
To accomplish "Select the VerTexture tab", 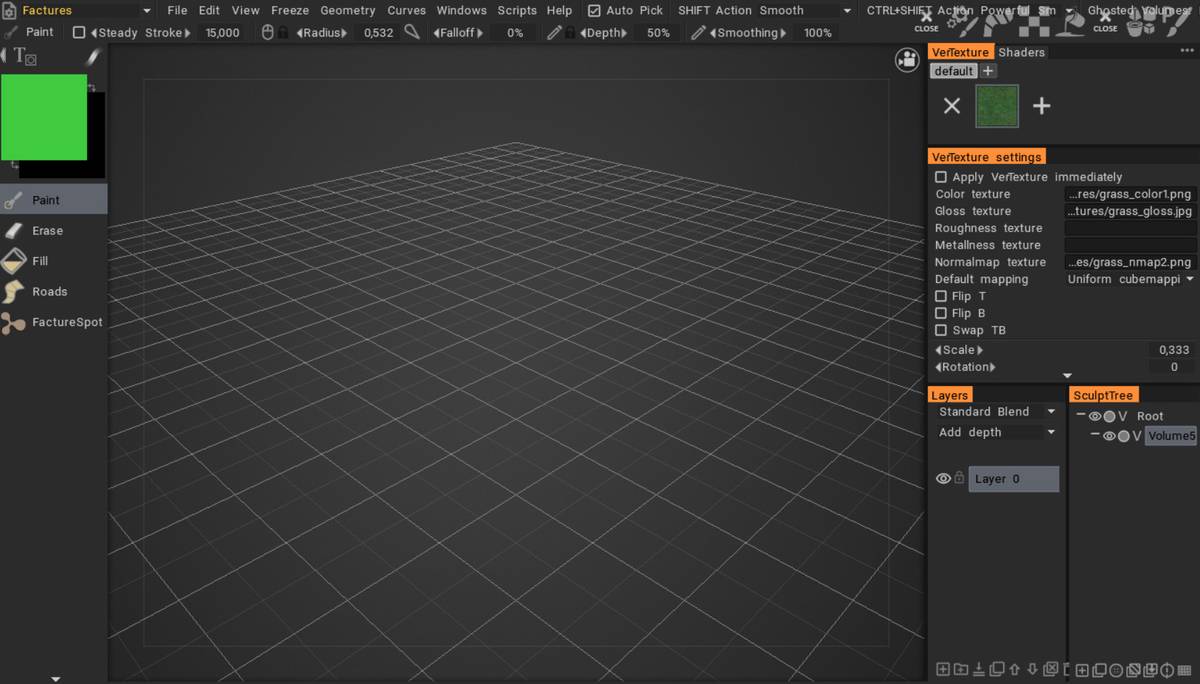I will tap(961, 52).
